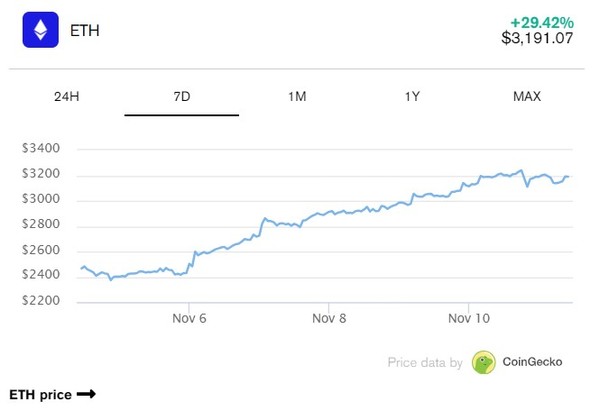
Task: Click the Ethereum logo icon
Action: [41, 30]
